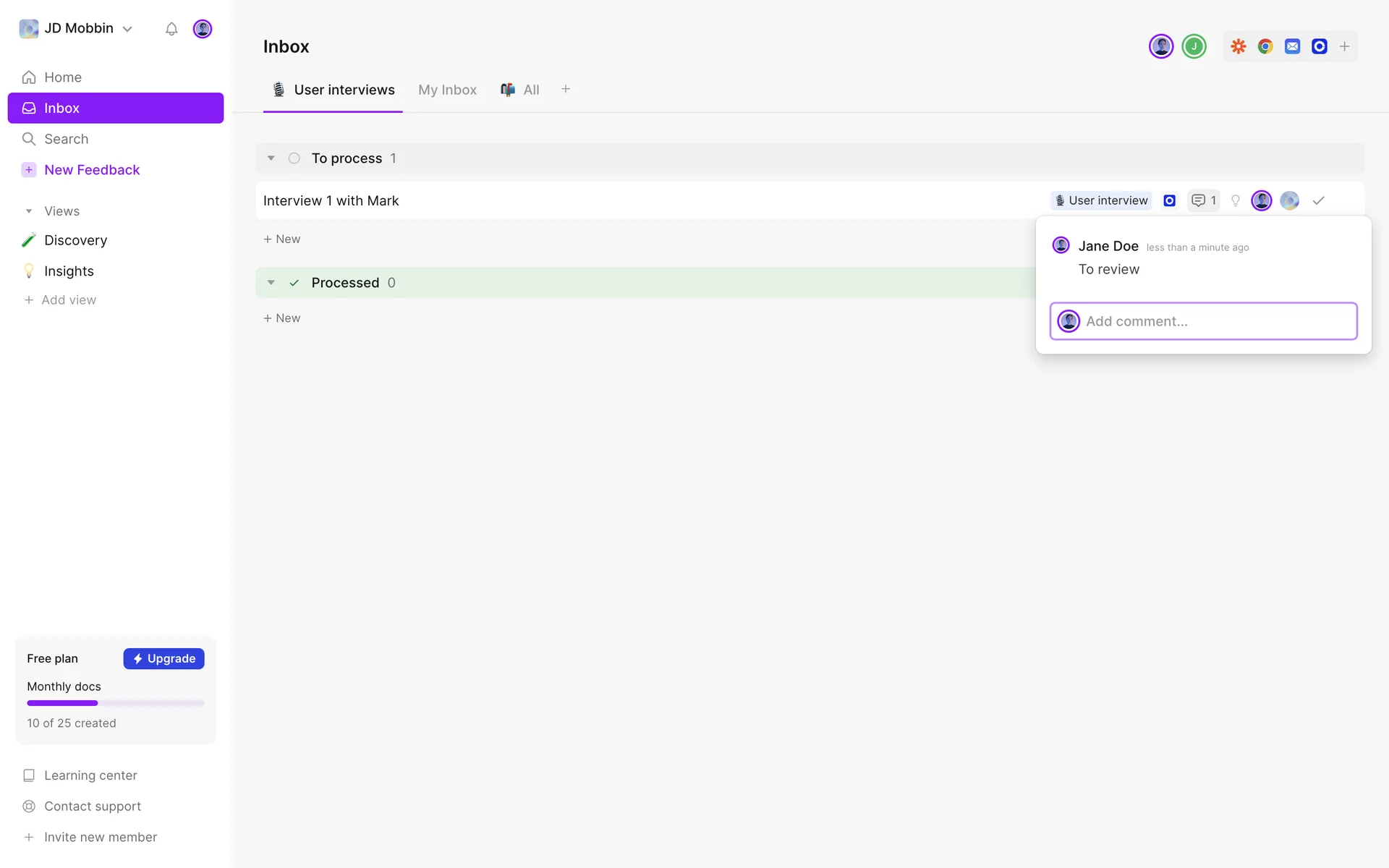Click the notification bell icon
Image resolution: width=1389 pixels, height=868 pixels.
(x=171, y=29)
